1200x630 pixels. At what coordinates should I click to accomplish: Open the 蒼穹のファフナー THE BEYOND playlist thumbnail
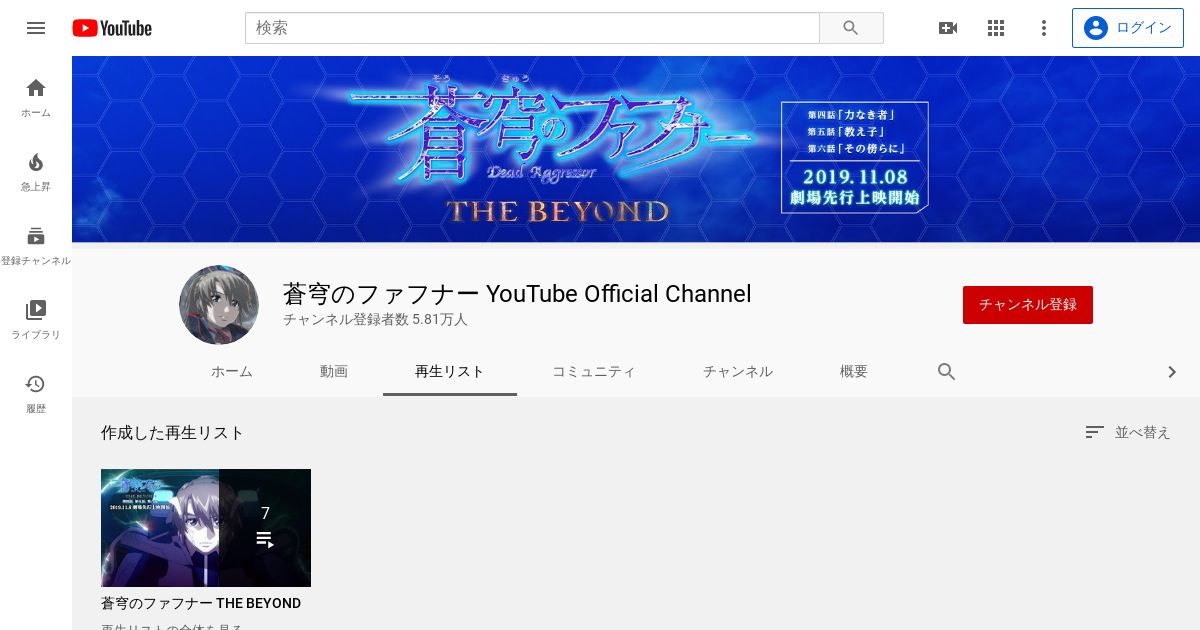[206, 528]
